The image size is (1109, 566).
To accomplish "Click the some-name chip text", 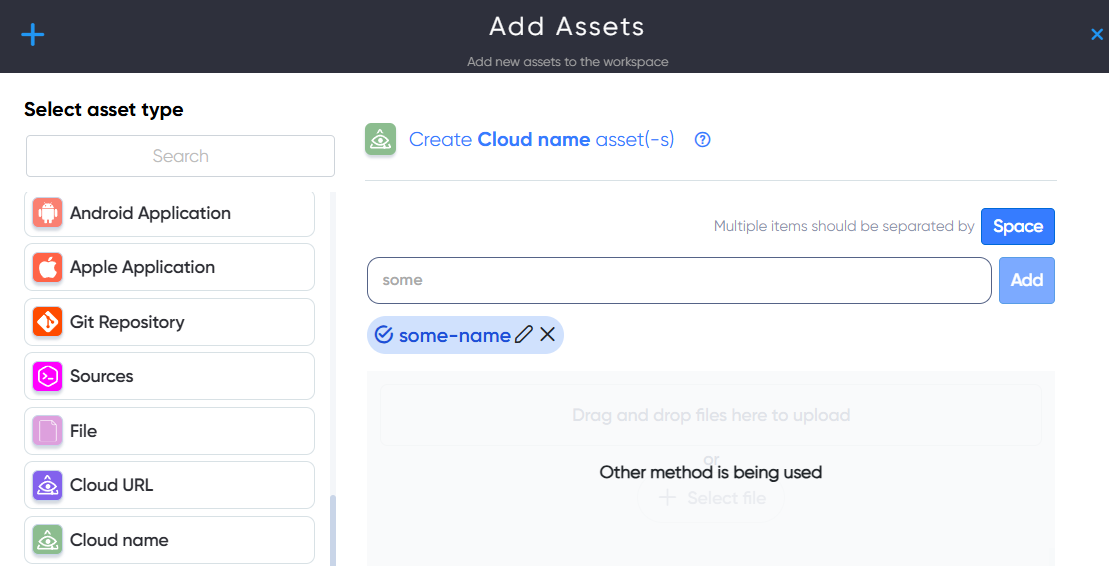I will (455, 335).
